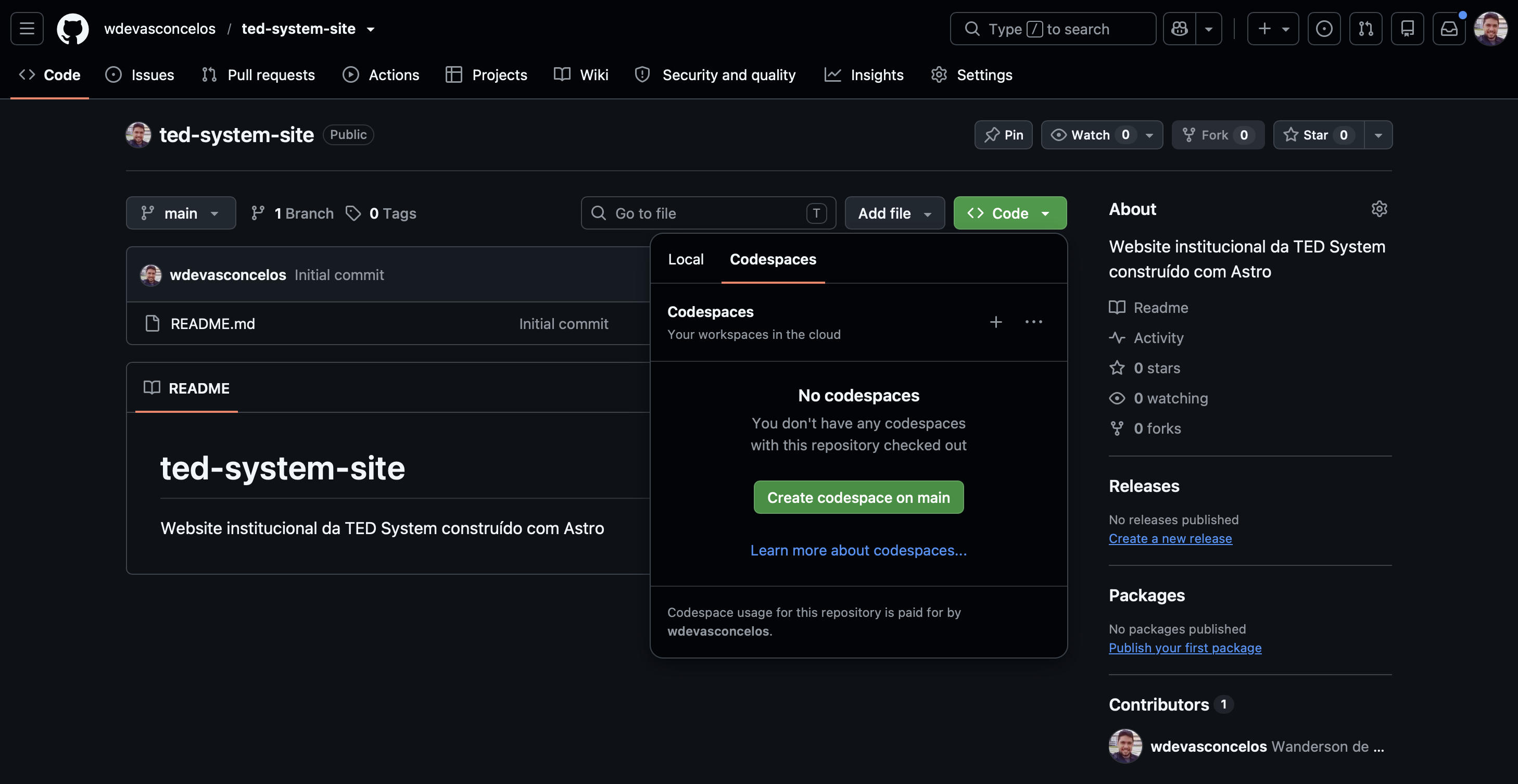
Task: Open repository Settings tab
Action: click(972, 75)
